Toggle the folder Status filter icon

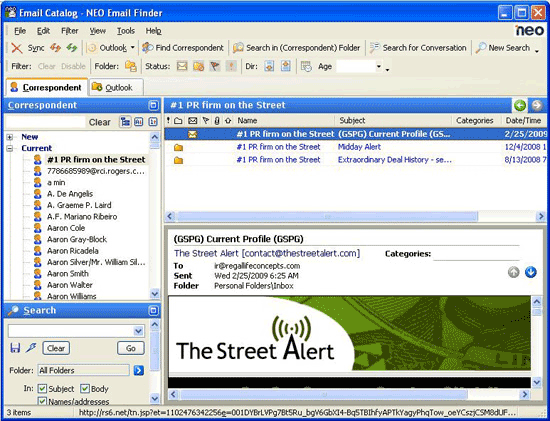[199, 66]
